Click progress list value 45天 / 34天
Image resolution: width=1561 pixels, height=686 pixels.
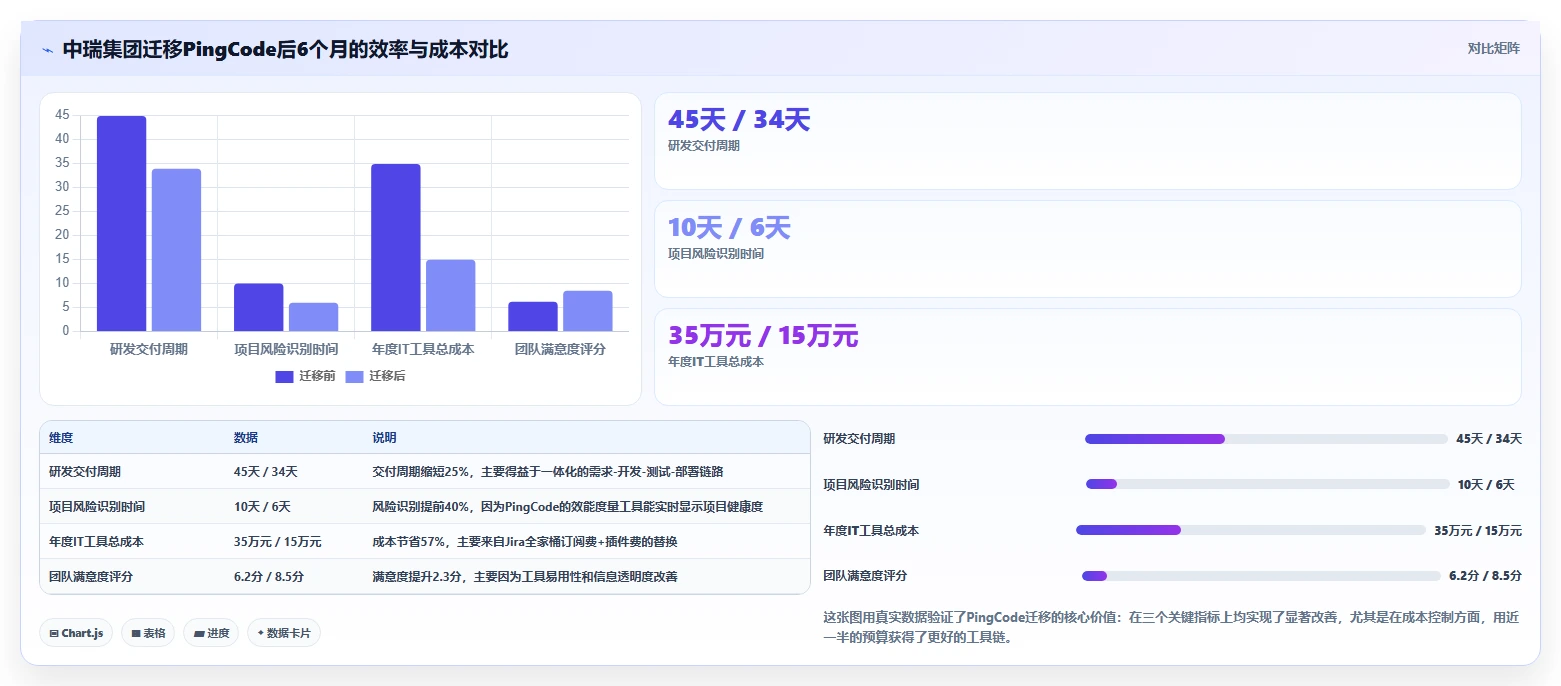1489,439
